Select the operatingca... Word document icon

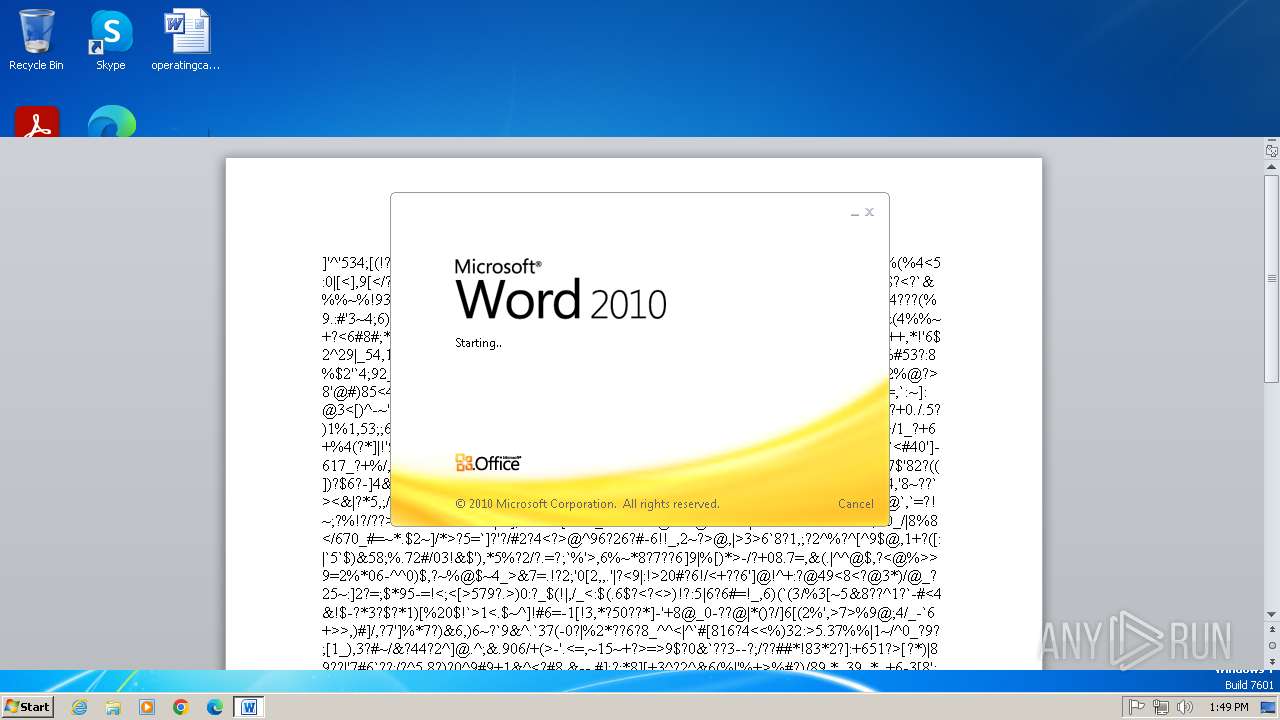click(x=186, y=40)
